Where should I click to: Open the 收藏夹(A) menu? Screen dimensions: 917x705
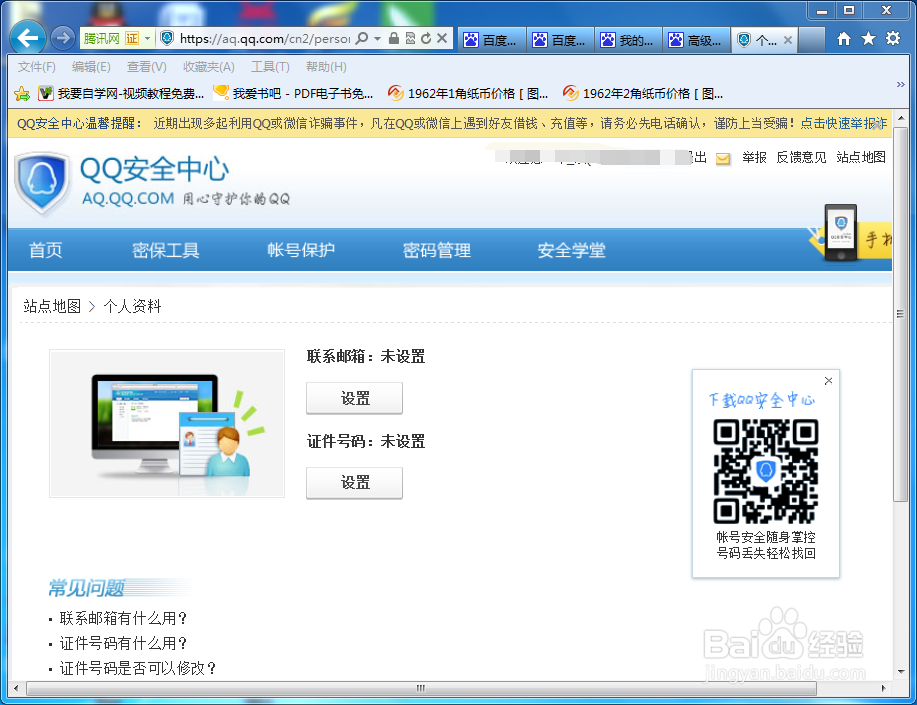pos(209,67)
